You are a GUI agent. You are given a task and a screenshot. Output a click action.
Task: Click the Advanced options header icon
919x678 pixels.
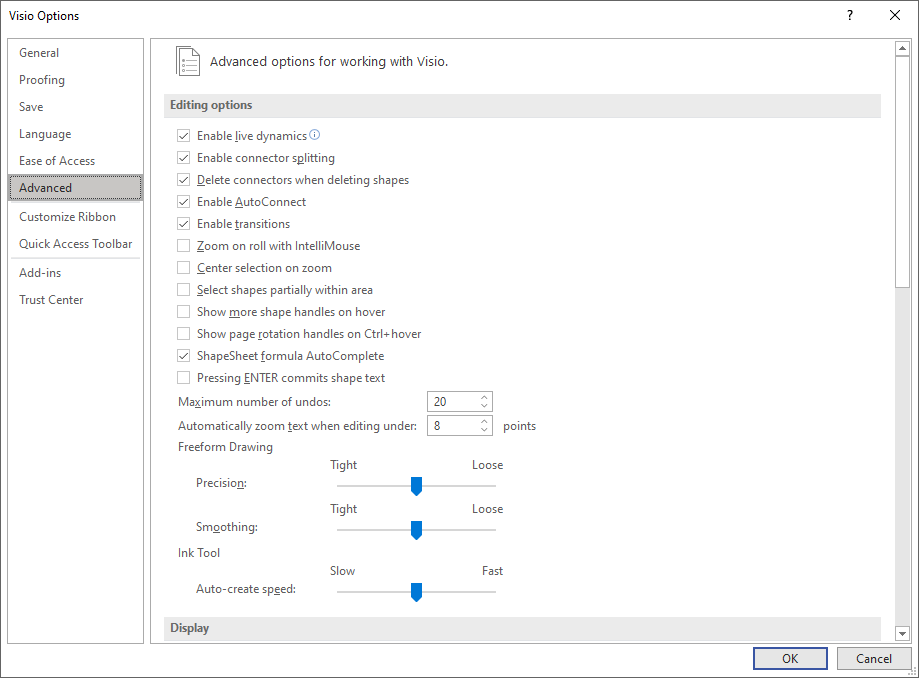point(188,61)
